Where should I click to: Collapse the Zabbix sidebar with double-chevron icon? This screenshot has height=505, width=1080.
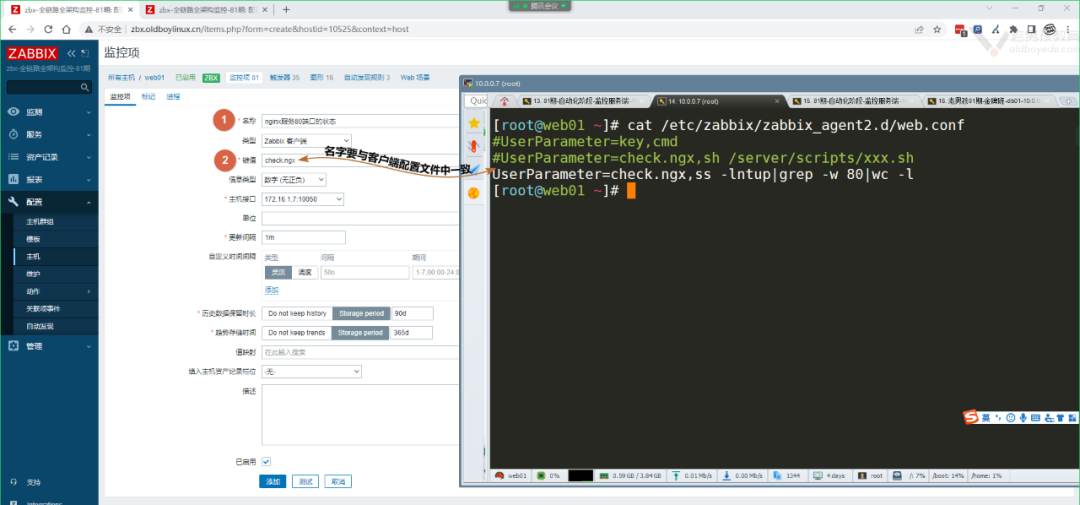click(71, 53)
